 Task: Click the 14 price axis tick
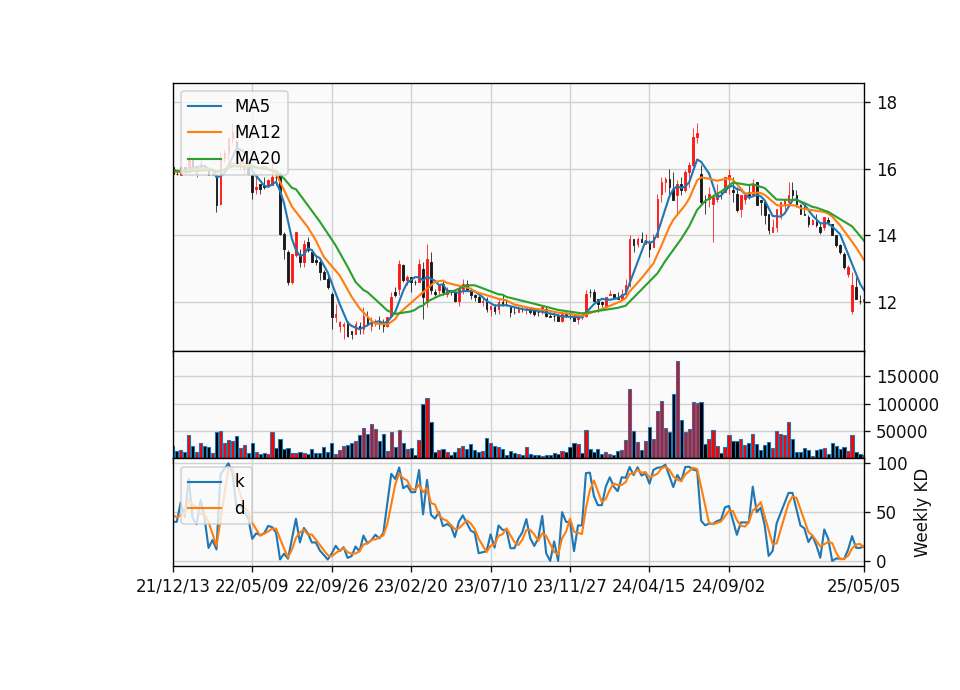[887, 236]
